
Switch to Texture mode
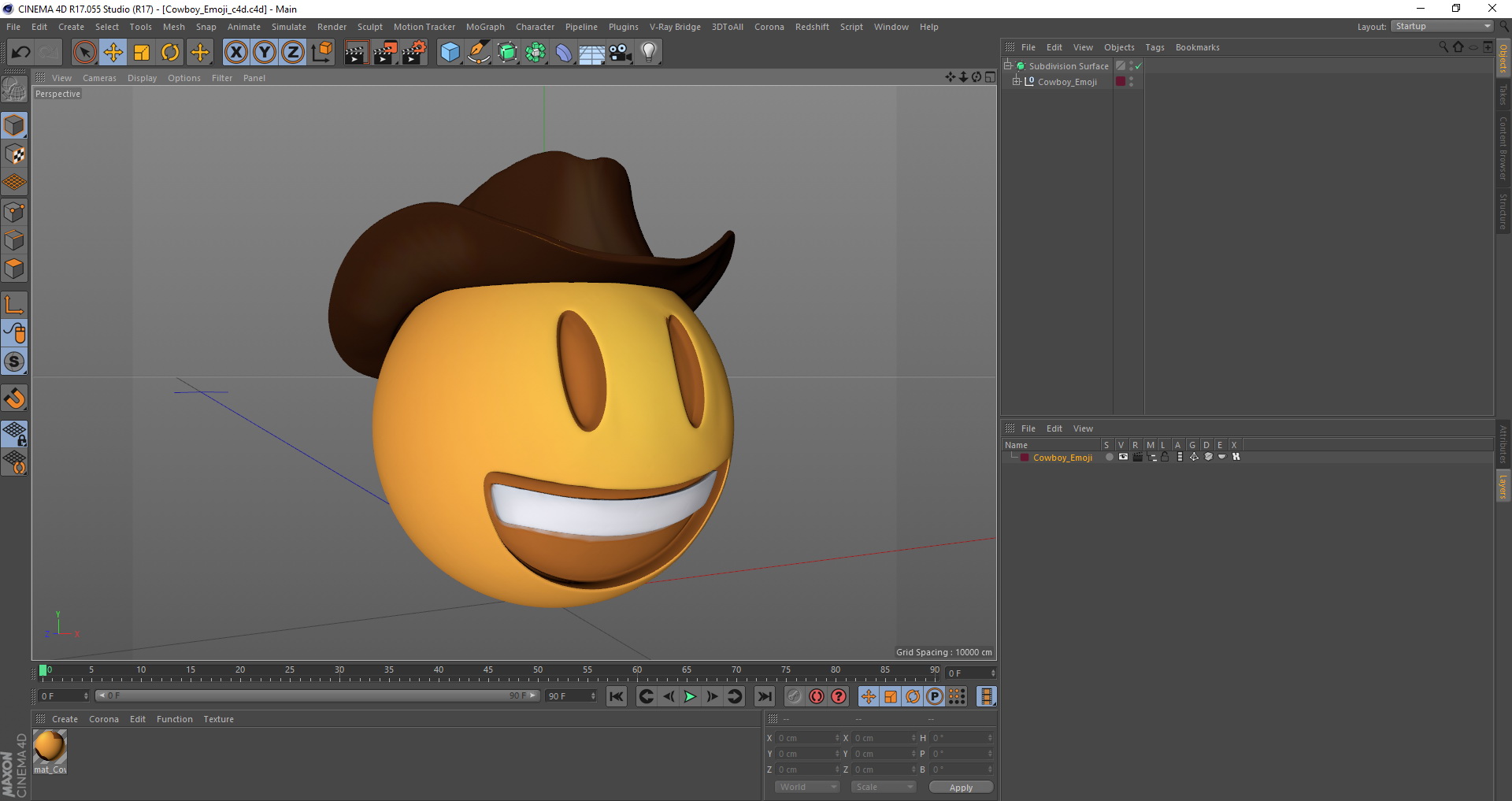[14, 154]
